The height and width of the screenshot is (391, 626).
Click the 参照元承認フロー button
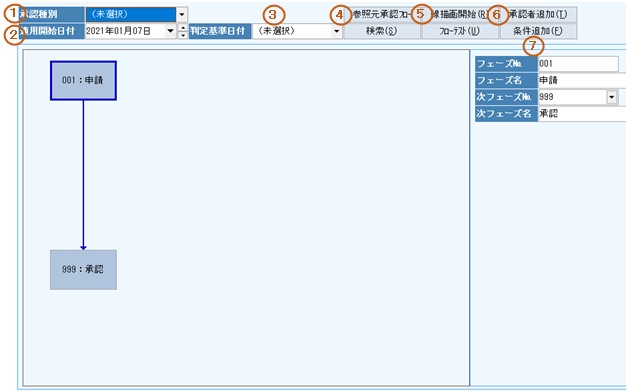click(x=382, y=15)
